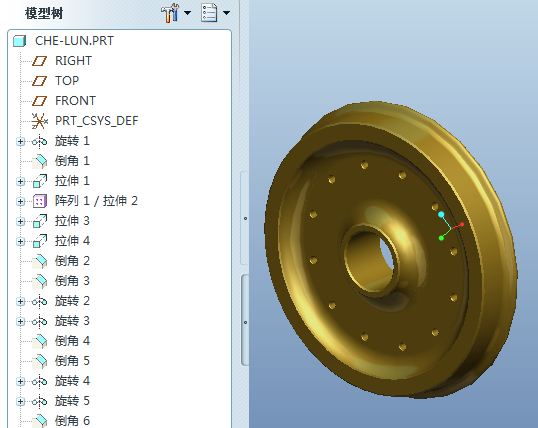Image resolution: width=538 pixels, height=428 pixels.
Task: Expand the 旋转 2 feature node
Action: (21, 301)
